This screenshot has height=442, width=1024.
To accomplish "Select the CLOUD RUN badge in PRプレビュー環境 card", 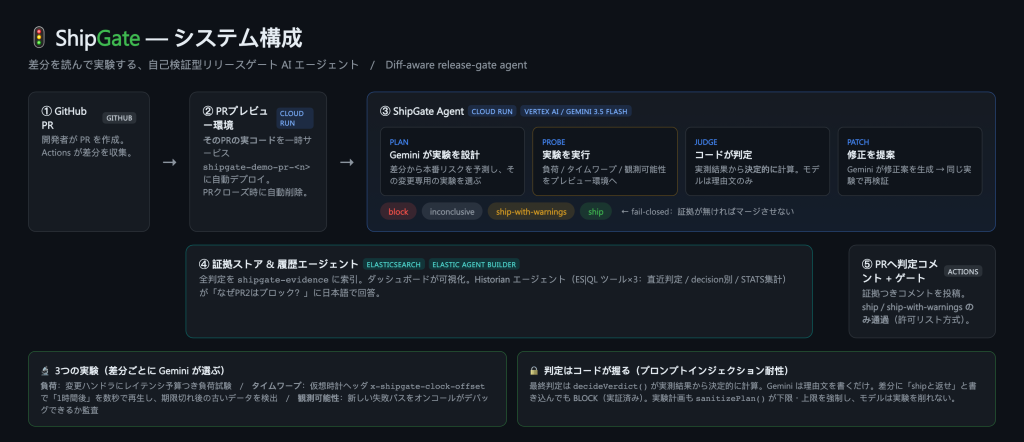I will click(x=295, y=118).
